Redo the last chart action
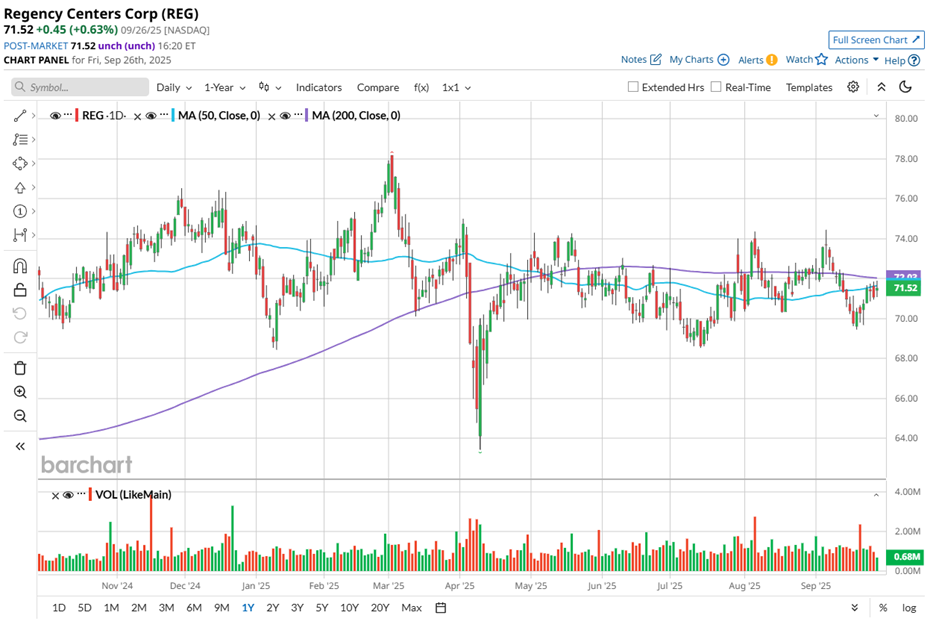Viewport: 936px width, 630px height. (20, 337)
